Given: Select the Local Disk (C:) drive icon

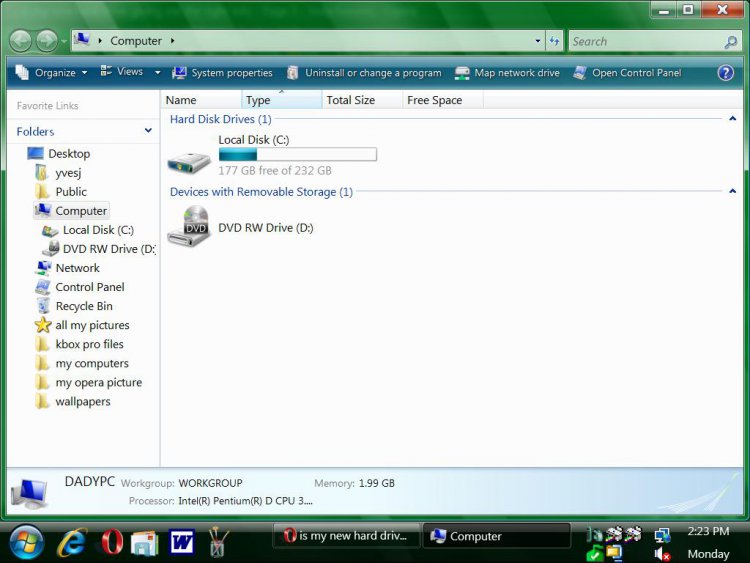Looking at the screenshot, I should [189, 162].
